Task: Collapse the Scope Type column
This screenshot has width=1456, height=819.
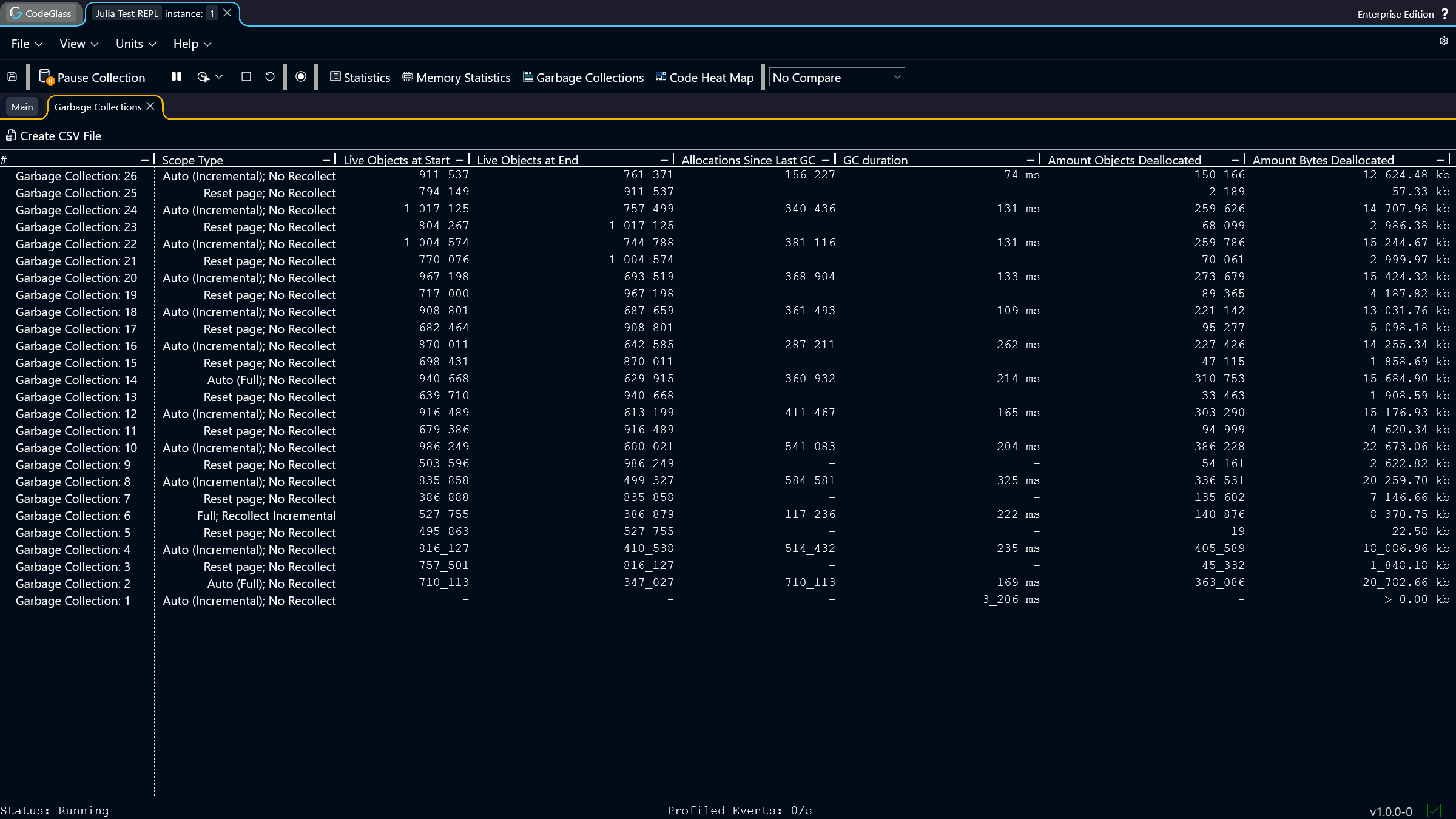Action: coord(326,160)
